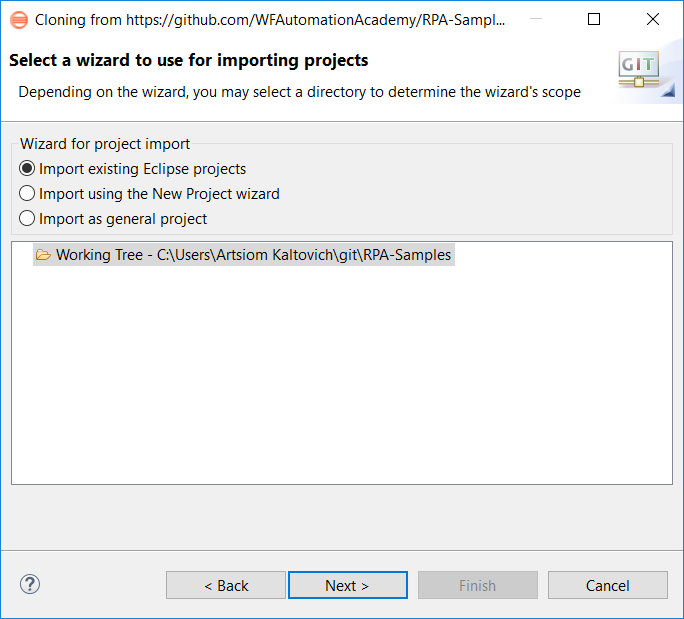This screenshot has height=619, width=684.
Task: Click the GIT wizard banner icon
Action: point(639,70)
